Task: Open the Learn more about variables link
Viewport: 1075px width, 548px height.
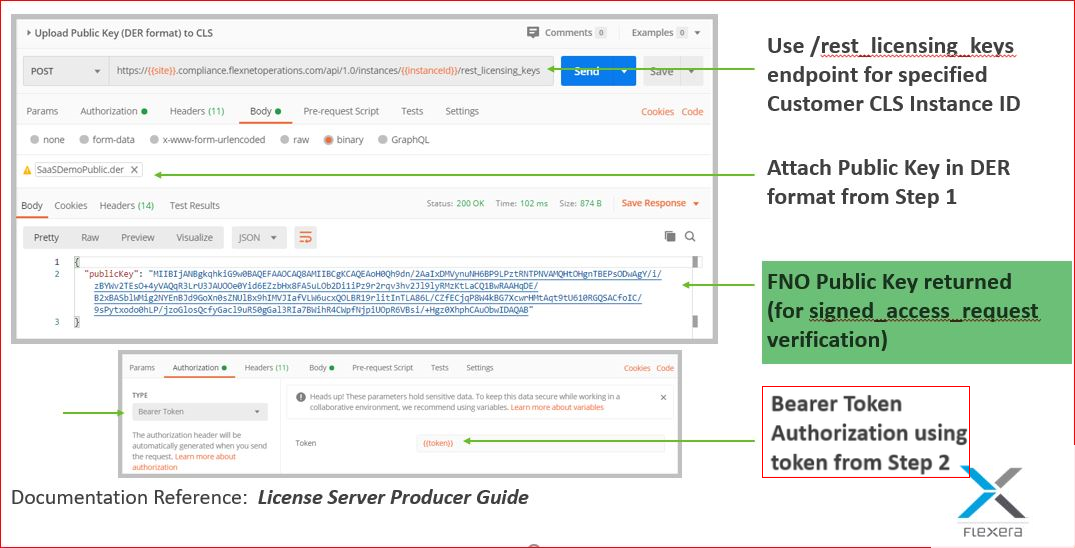Action: pos(557,407)
